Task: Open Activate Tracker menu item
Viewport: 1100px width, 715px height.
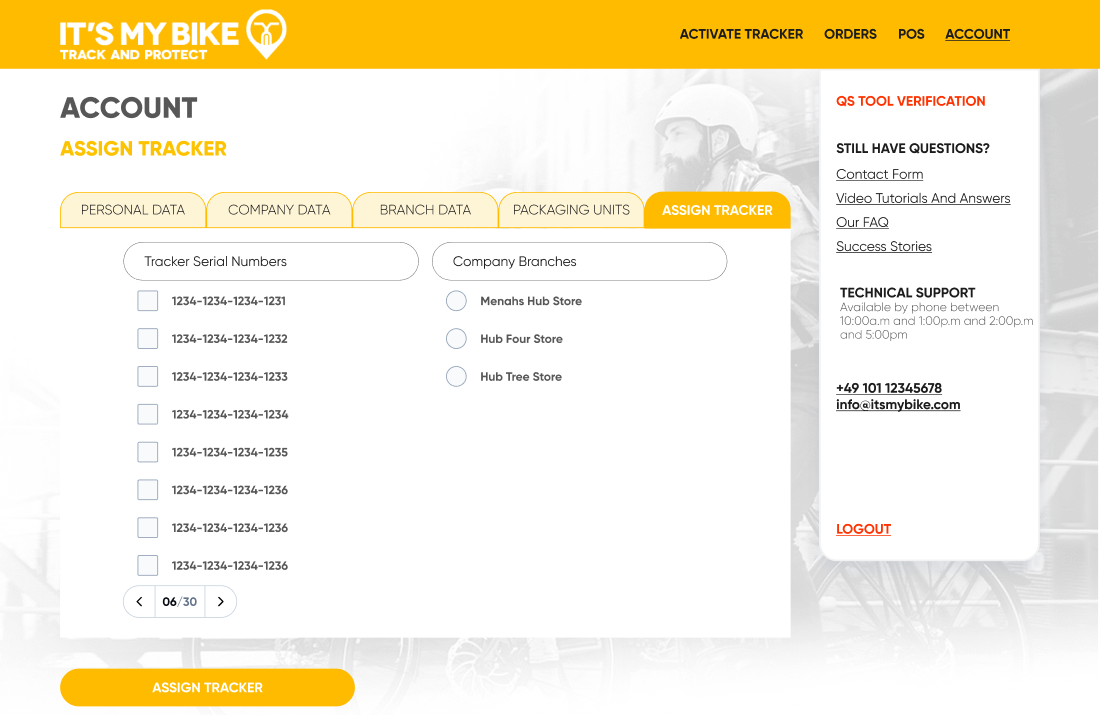Action: (x=741, y=34)
